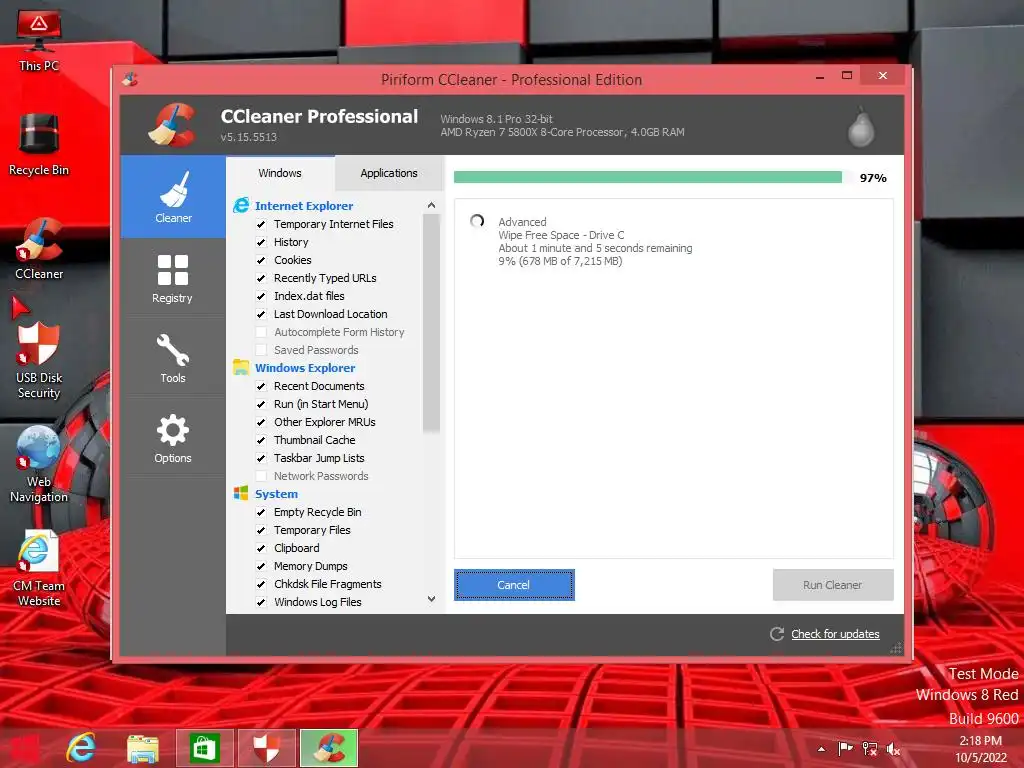The image size is (1024, 768).
Task: Select the CM Team Website desktop shortcut
Action: 39,569
